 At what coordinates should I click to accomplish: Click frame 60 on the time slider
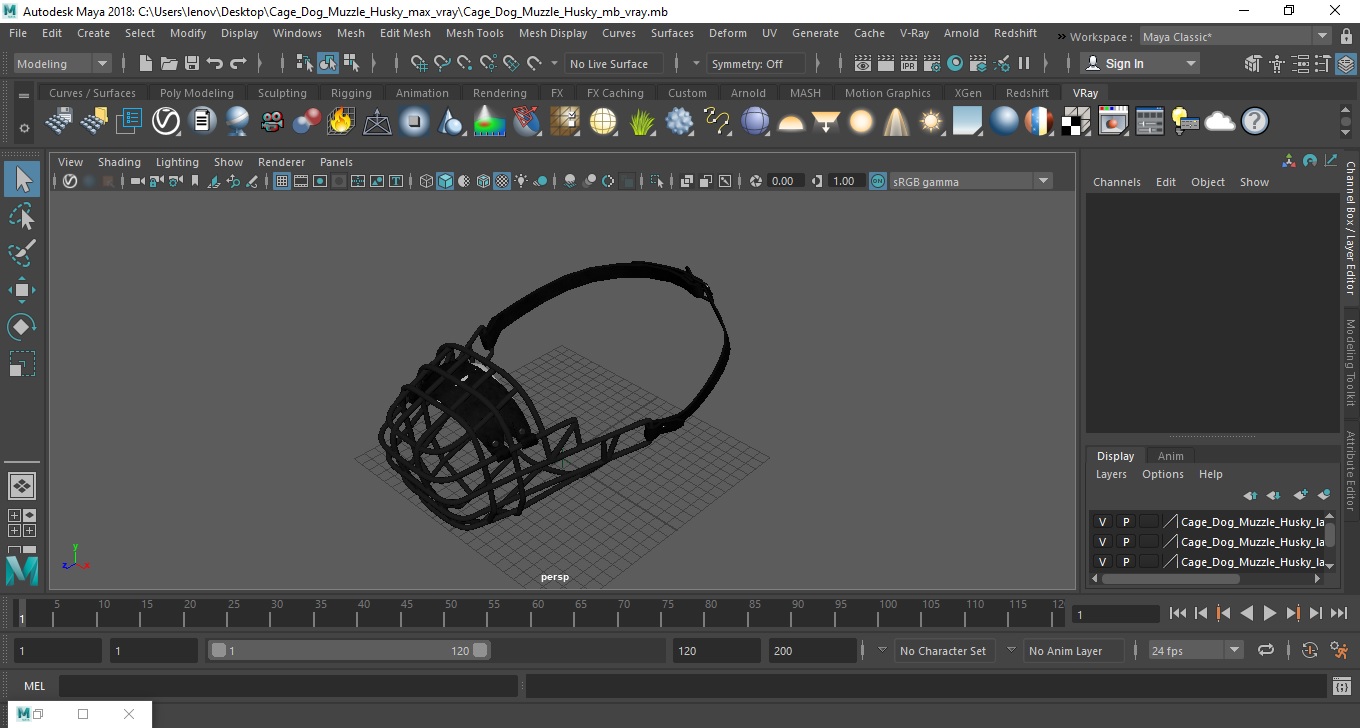tap(537, 613)
